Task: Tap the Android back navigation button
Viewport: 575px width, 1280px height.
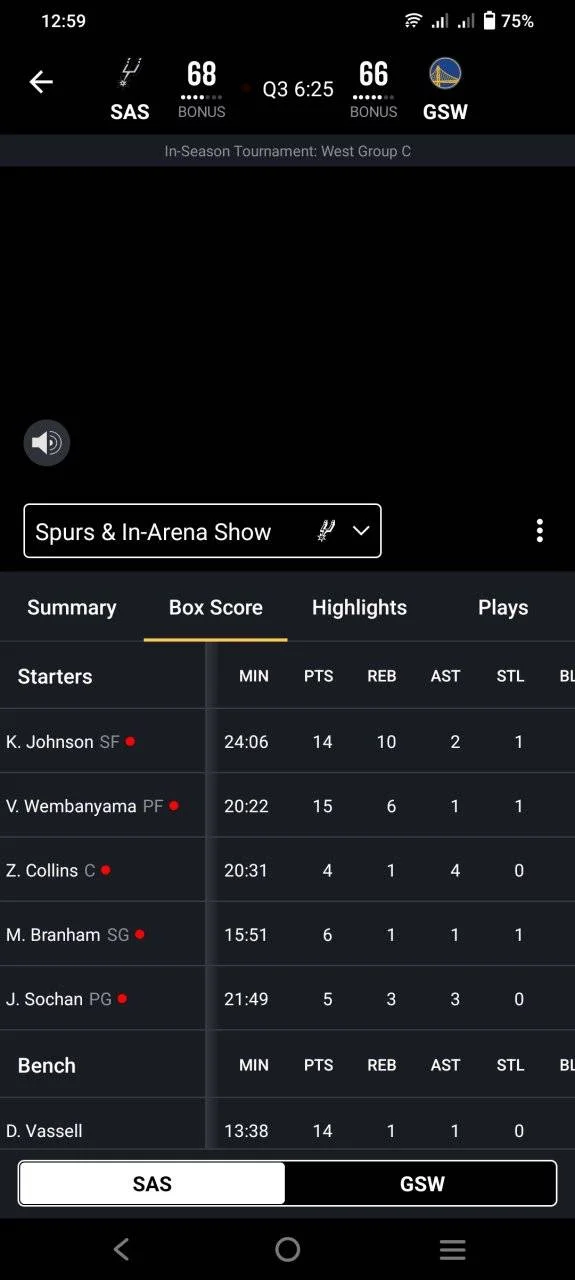Action: pyautogui.click(x=121, y=1249)
